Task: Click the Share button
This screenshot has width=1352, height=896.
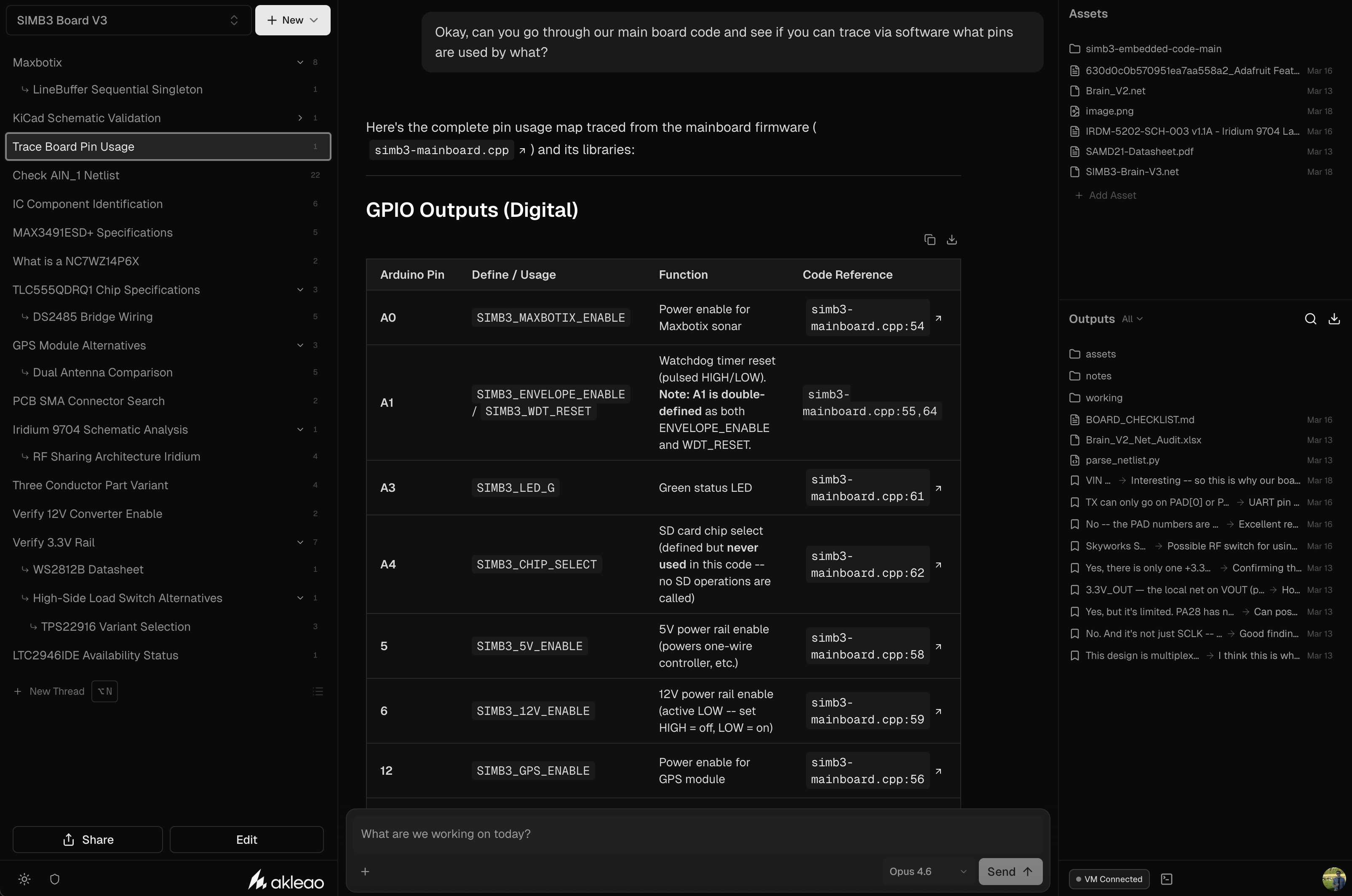Action: [x=88, y=840]
